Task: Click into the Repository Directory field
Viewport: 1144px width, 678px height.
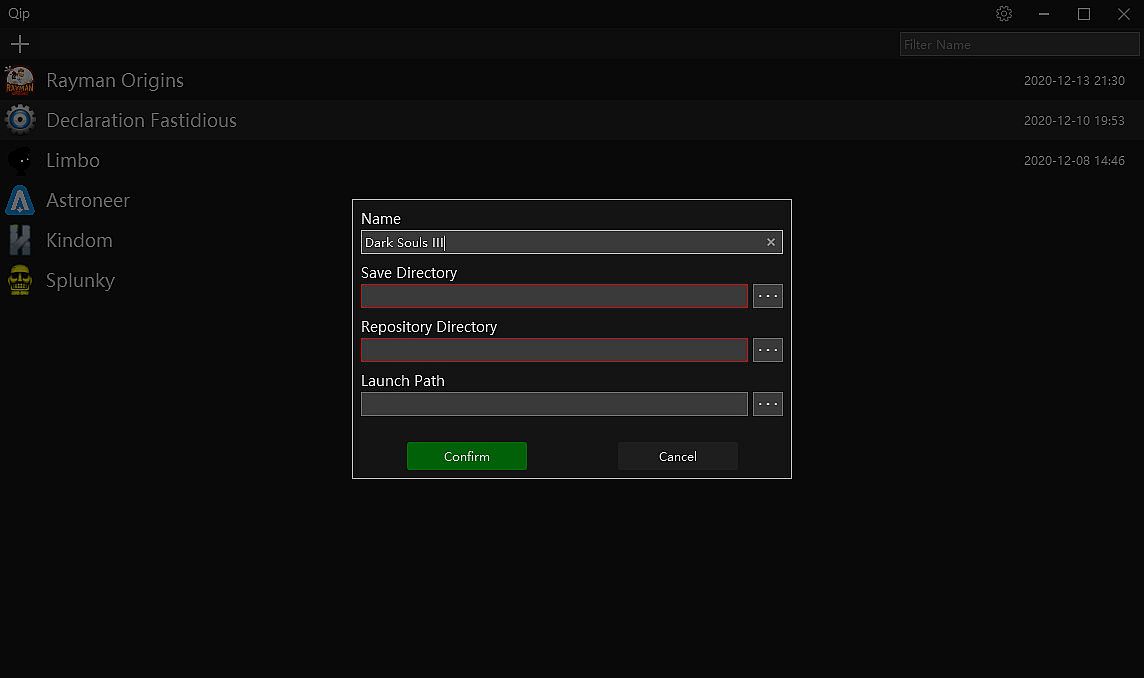Action: tap(554, 350)
